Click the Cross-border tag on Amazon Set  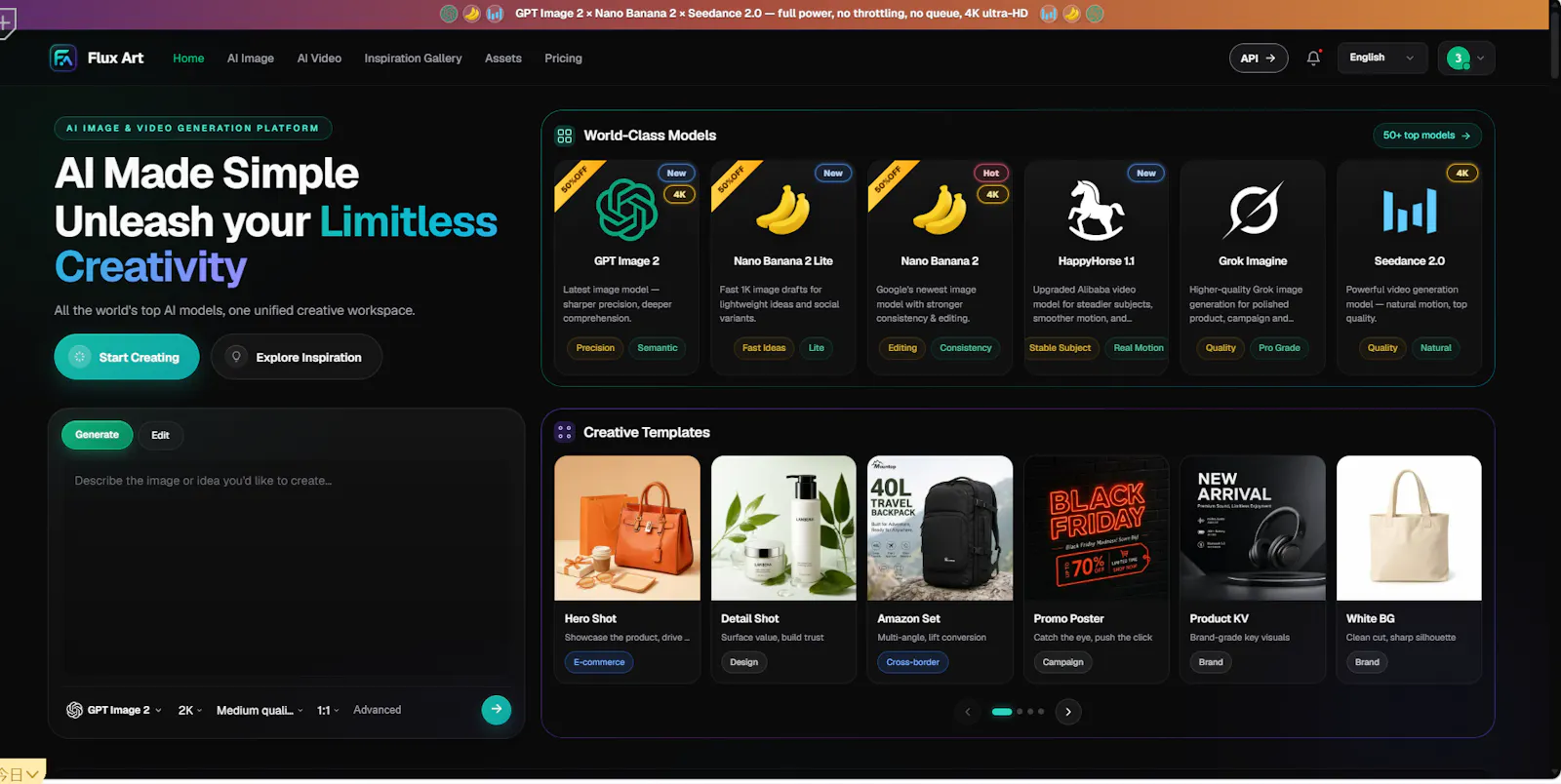click(912, 662)
